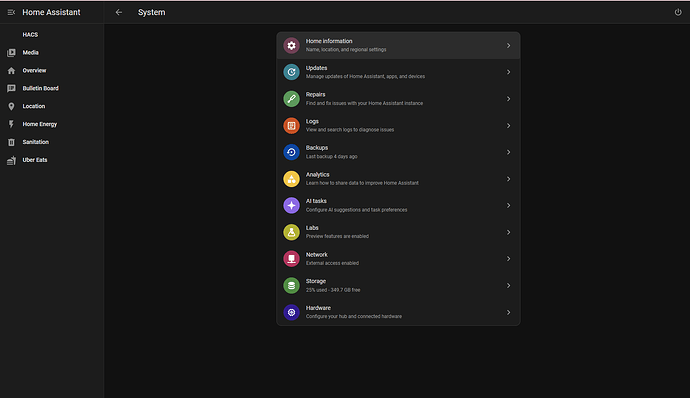Viewport: 690px width, 398px height.
Task: Click the purple AI tasks sparkle icon
Action: pyautogui.click(x=291, y=206)
